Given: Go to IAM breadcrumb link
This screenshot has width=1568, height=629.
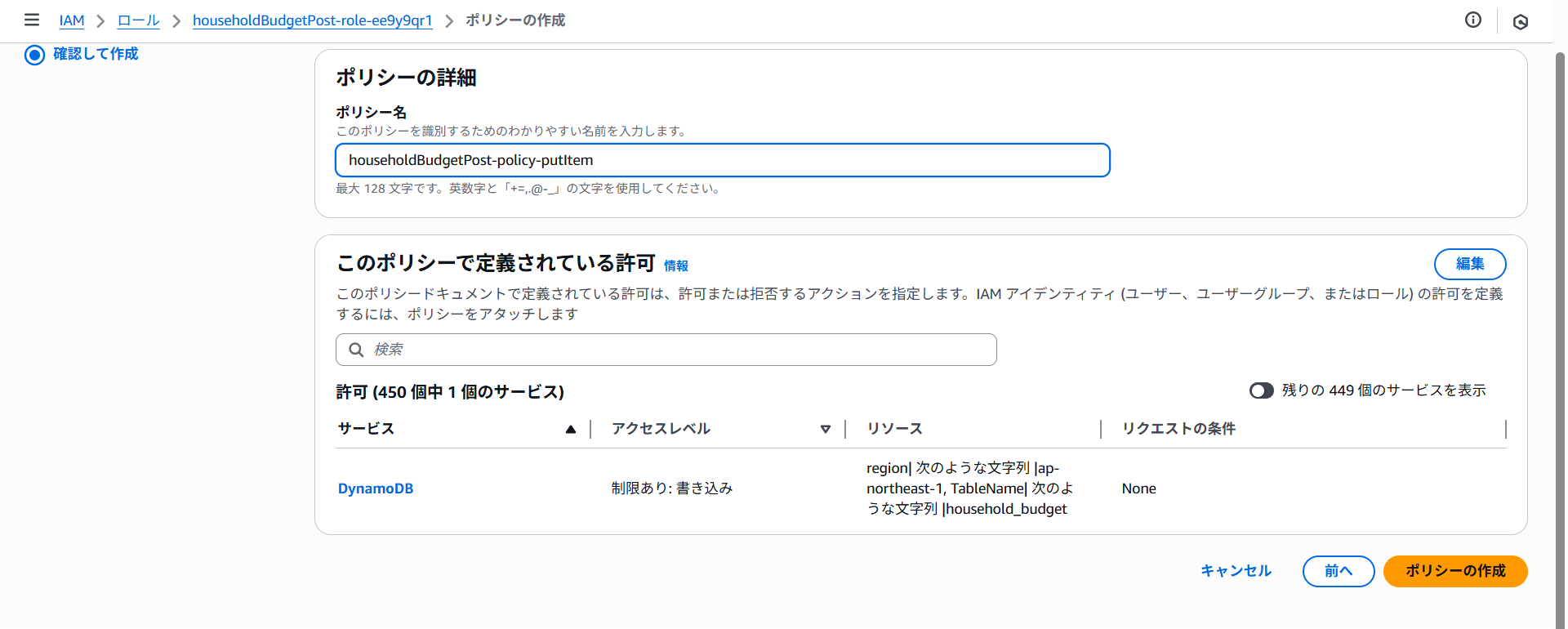Looking at the screenshot, I should [x=72, y=20].
